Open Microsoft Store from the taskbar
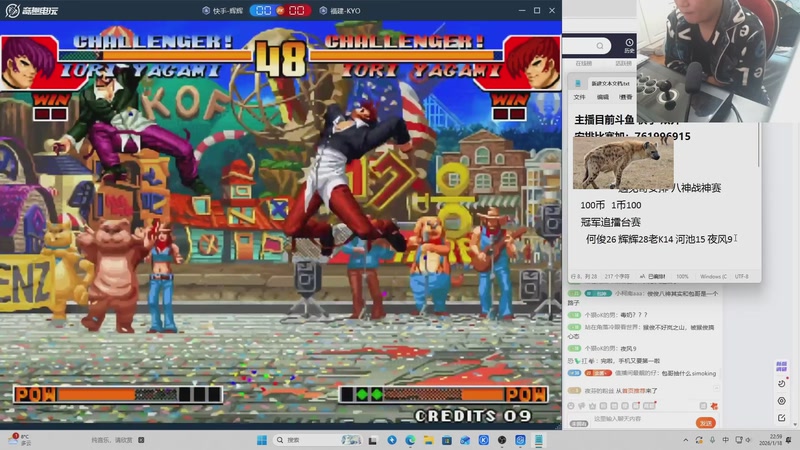 tap(446, 440)
